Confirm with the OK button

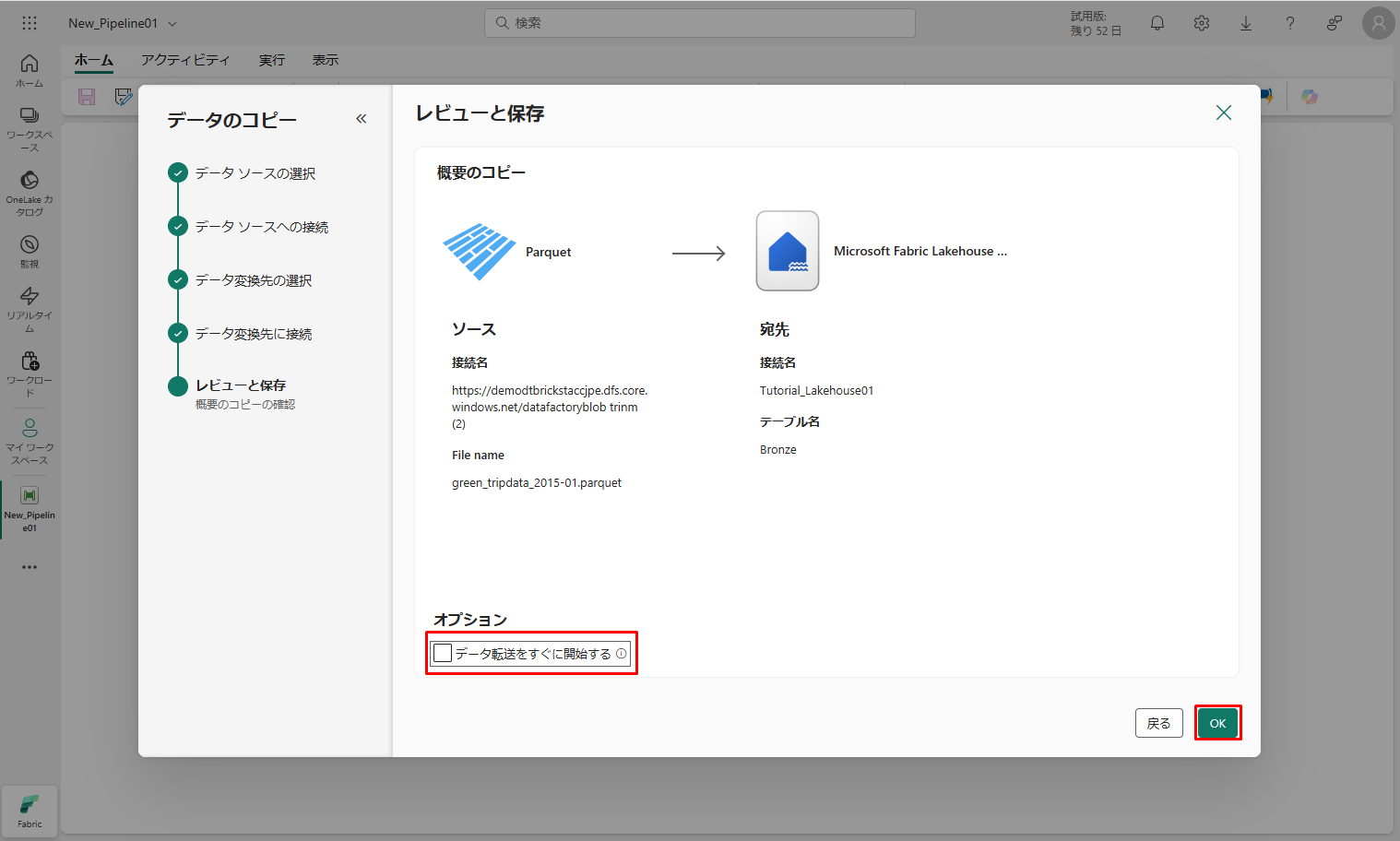(1217, 723)
